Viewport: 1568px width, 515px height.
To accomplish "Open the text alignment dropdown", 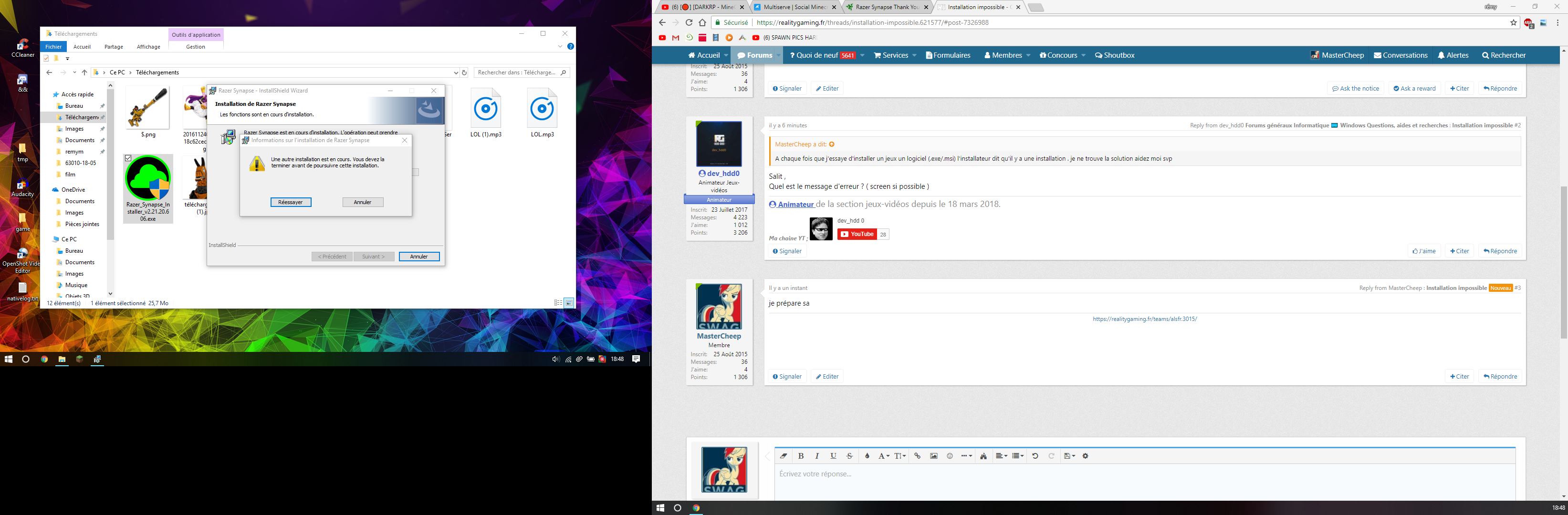I will tap(1001, 456).
